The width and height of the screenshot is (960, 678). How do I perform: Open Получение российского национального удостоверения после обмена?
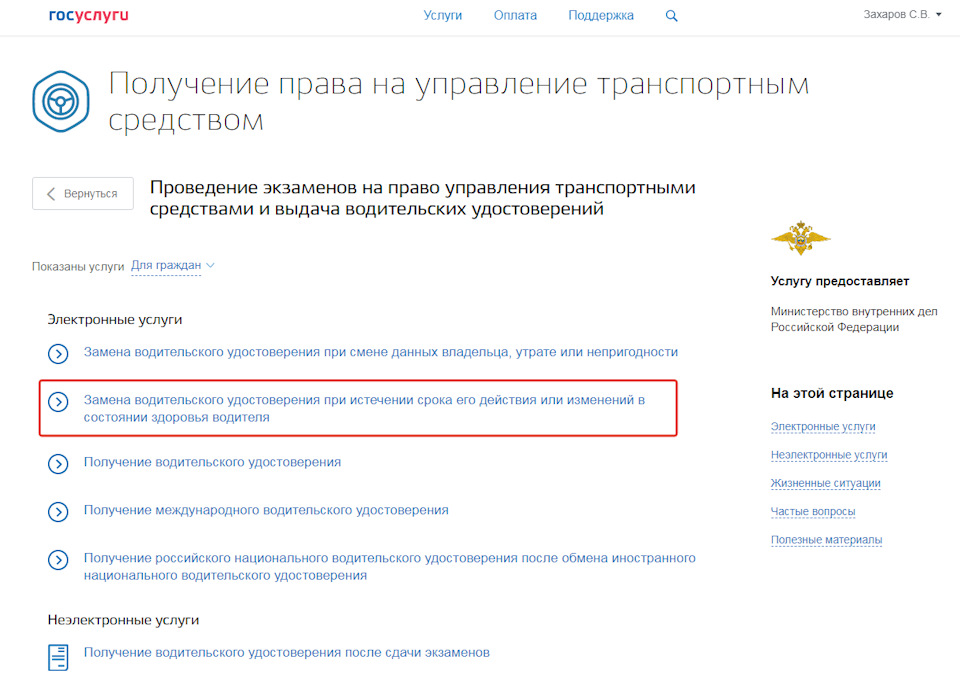click(x=389, y=567)
